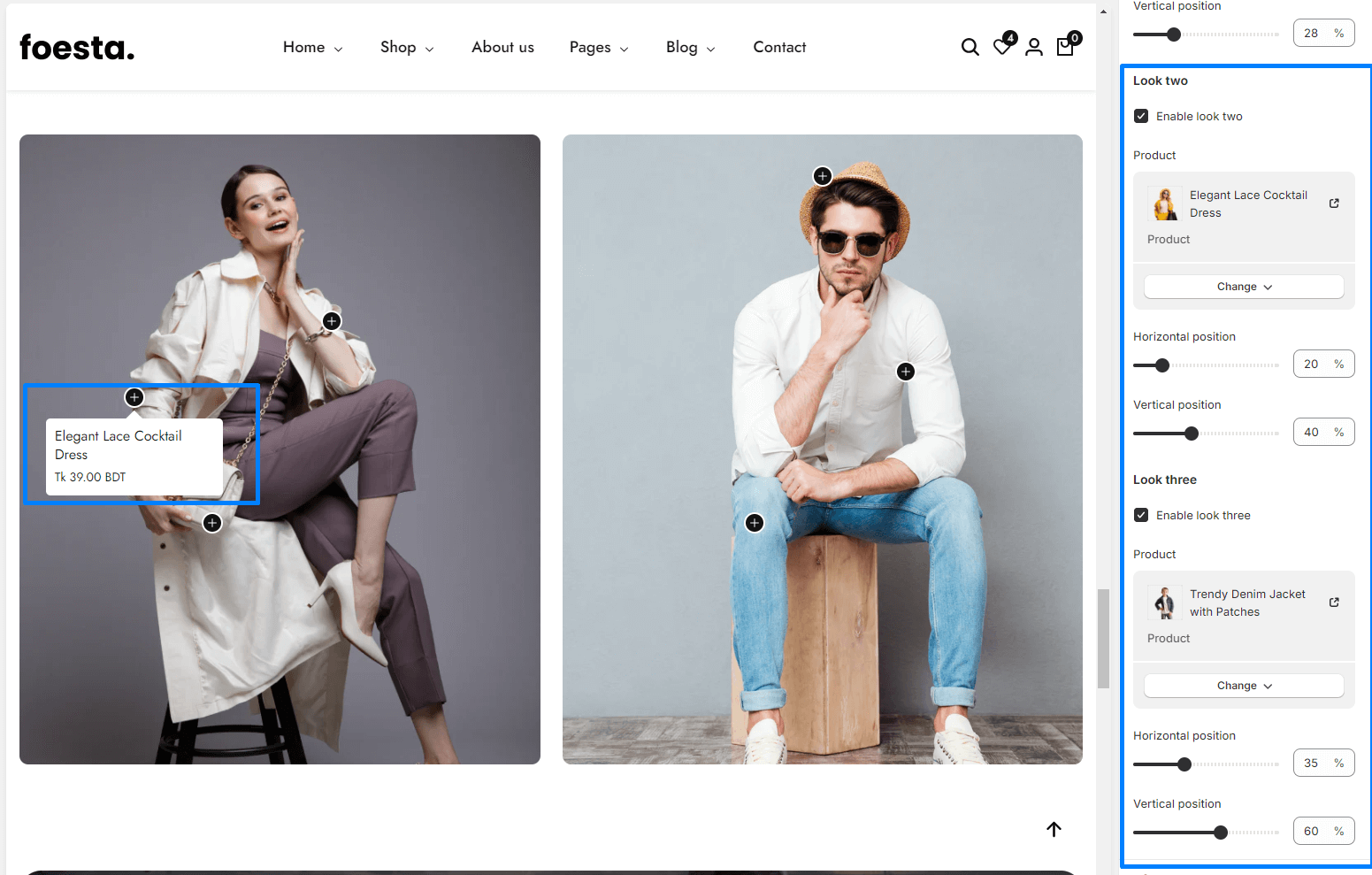The width and height of the screenshot is (1372, 875).
Task: Disable the Enable look two checkbox
Action: 1141,117
